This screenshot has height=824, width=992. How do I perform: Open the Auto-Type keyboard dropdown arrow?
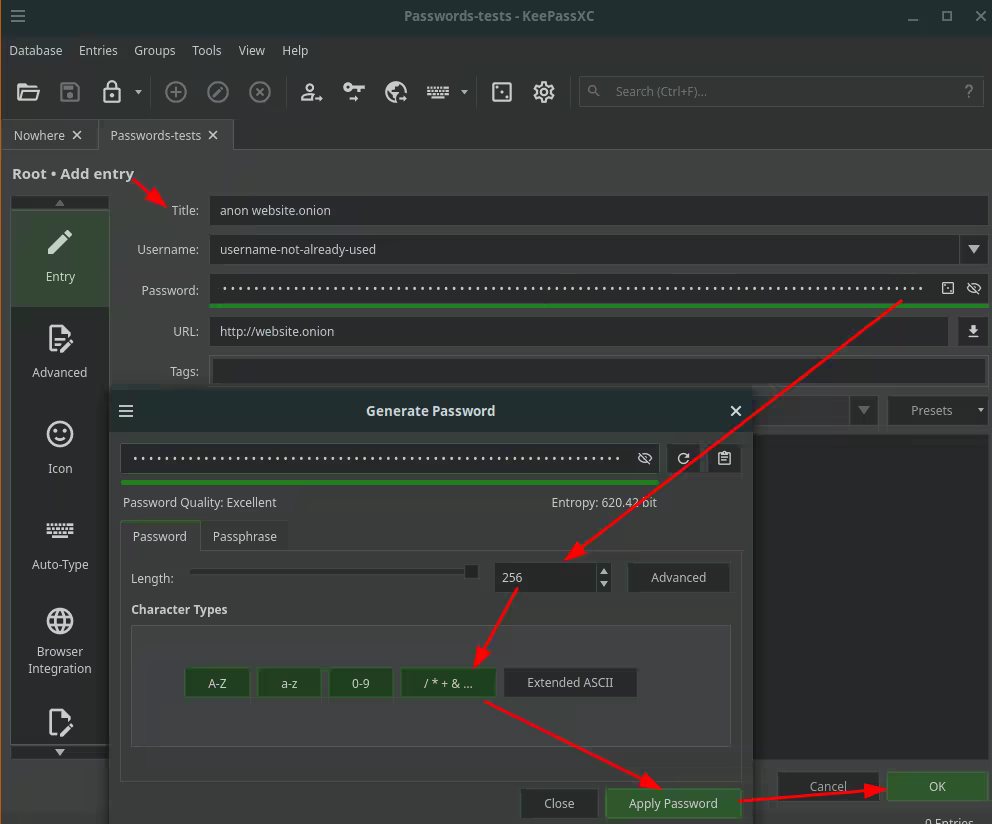[x=464, y=92]
